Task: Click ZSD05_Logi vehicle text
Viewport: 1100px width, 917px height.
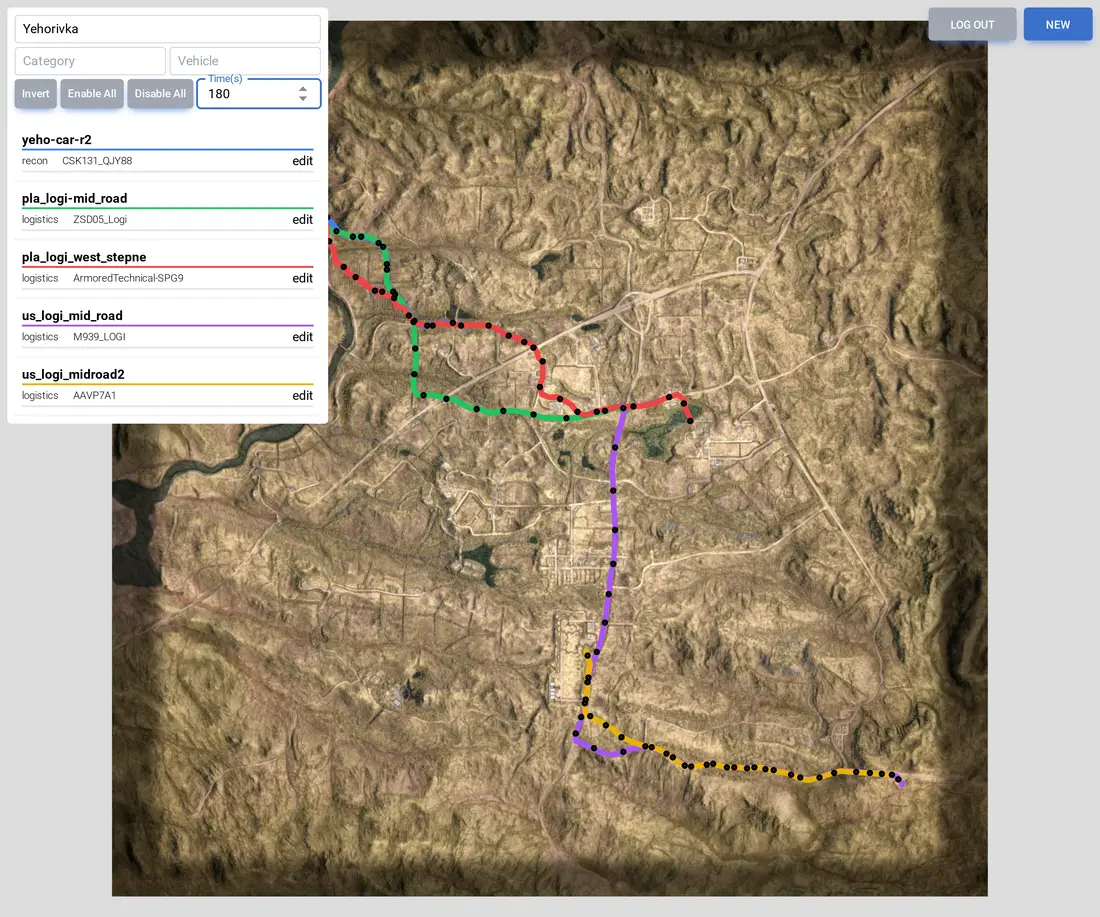Action: pyautogui.click(x=100, y=220)
